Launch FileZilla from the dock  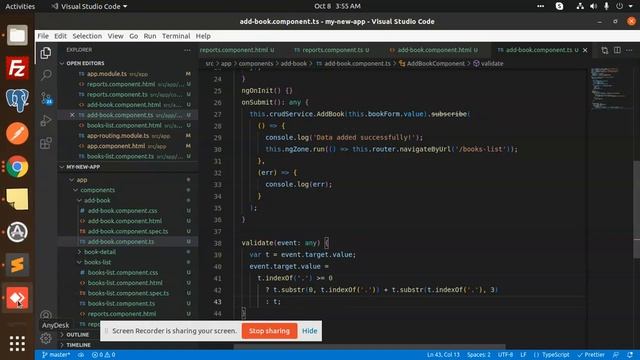[x=17, y=68]
